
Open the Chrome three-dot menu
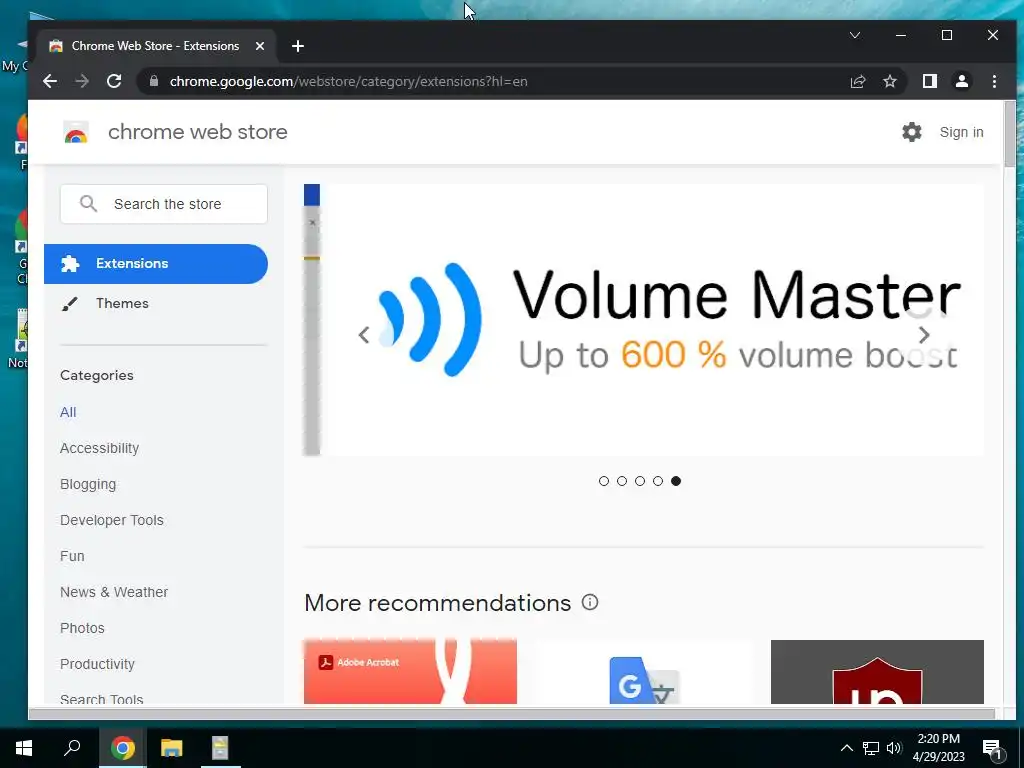coord(994,81)
